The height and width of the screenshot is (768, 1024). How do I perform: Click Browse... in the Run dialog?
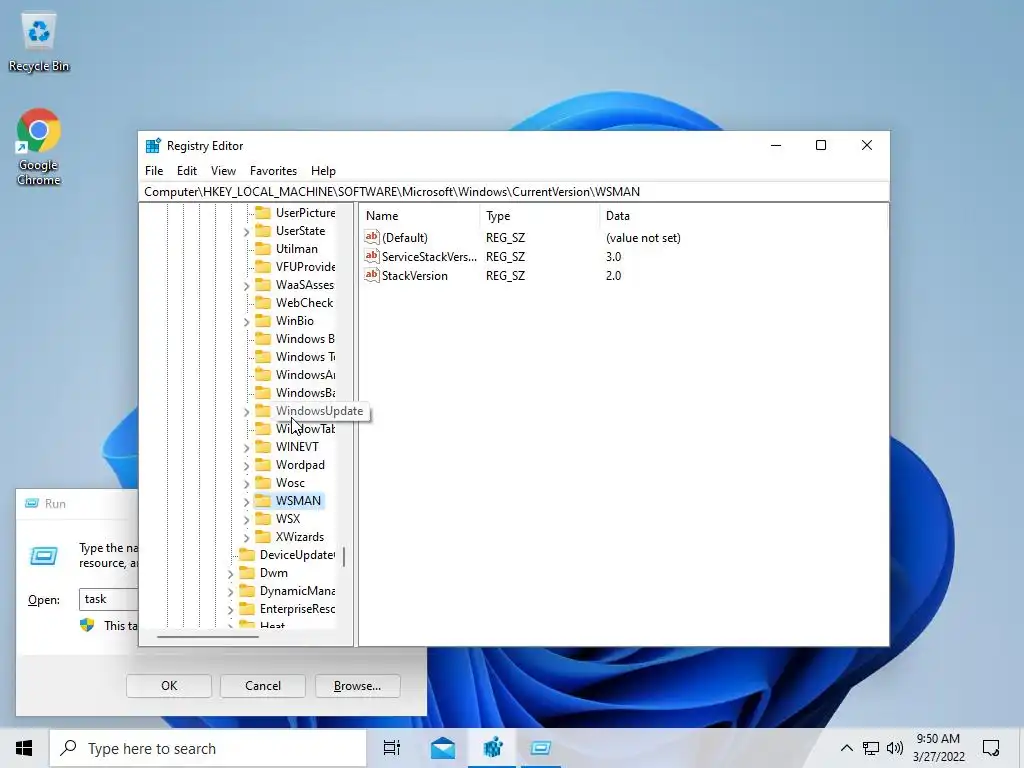357,686
